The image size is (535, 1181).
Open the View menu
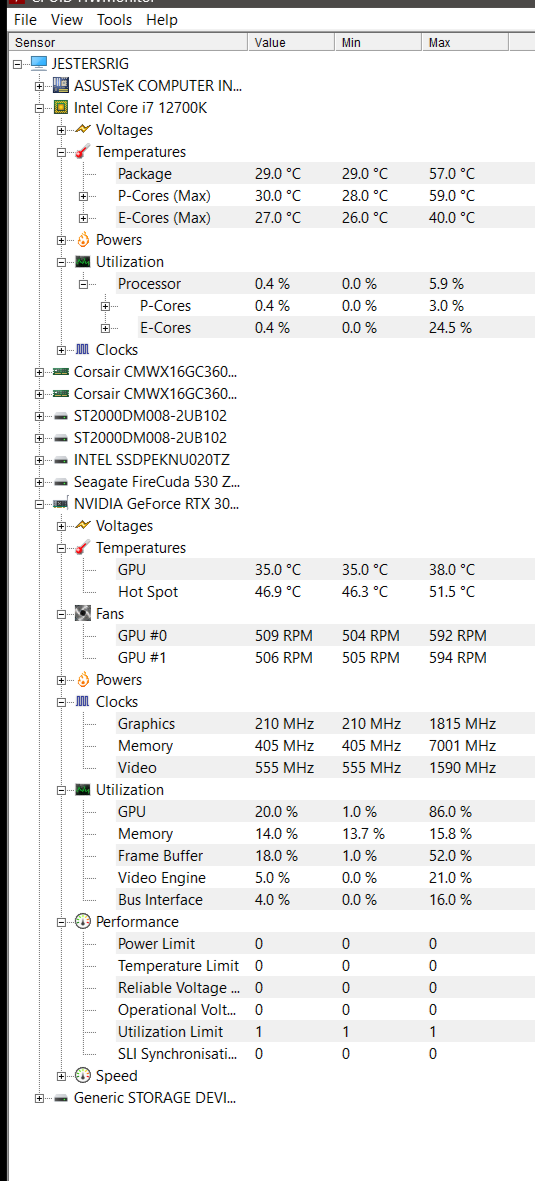67,20
